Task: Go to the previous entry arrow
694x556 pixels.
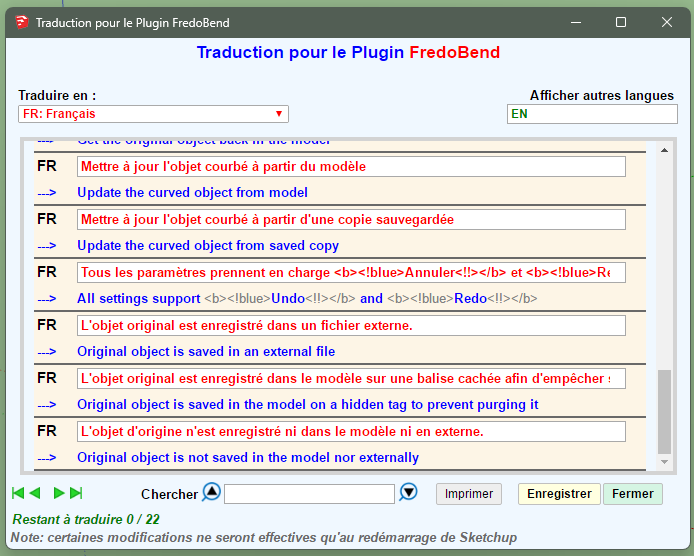Action: click(x=35, y=493)
